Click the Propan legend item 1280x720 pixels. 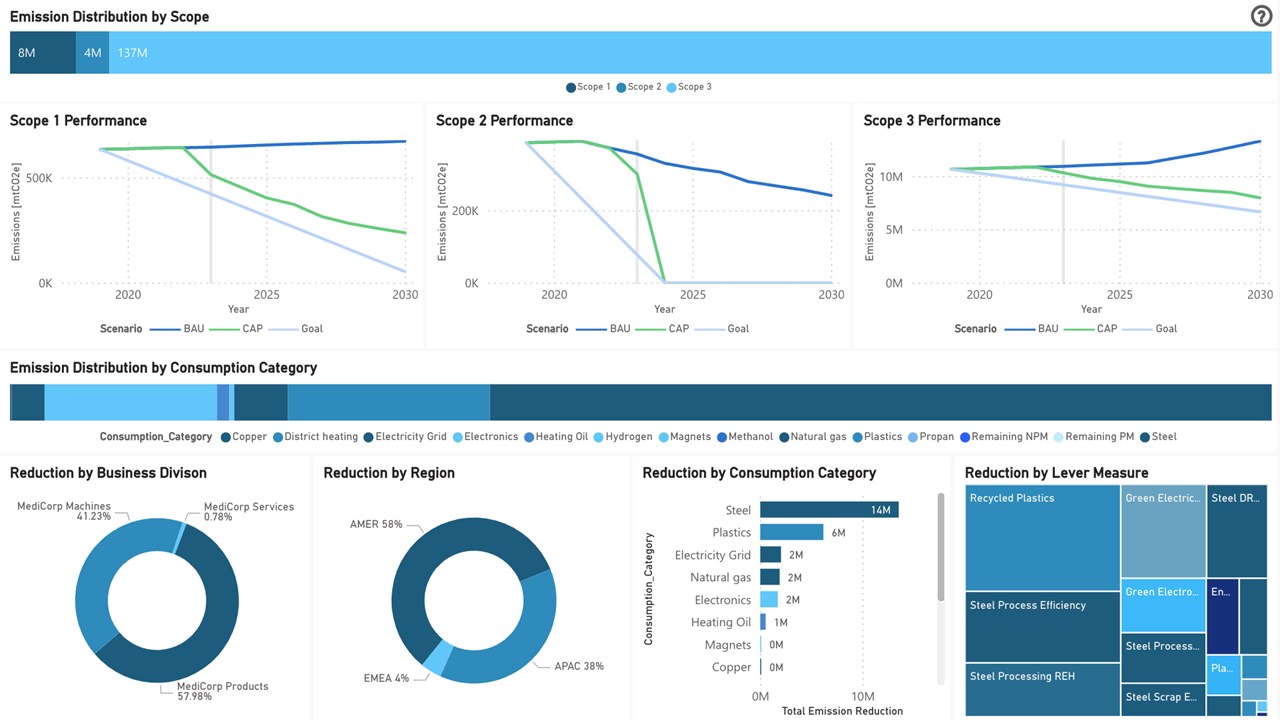click(x=930, y=437)
